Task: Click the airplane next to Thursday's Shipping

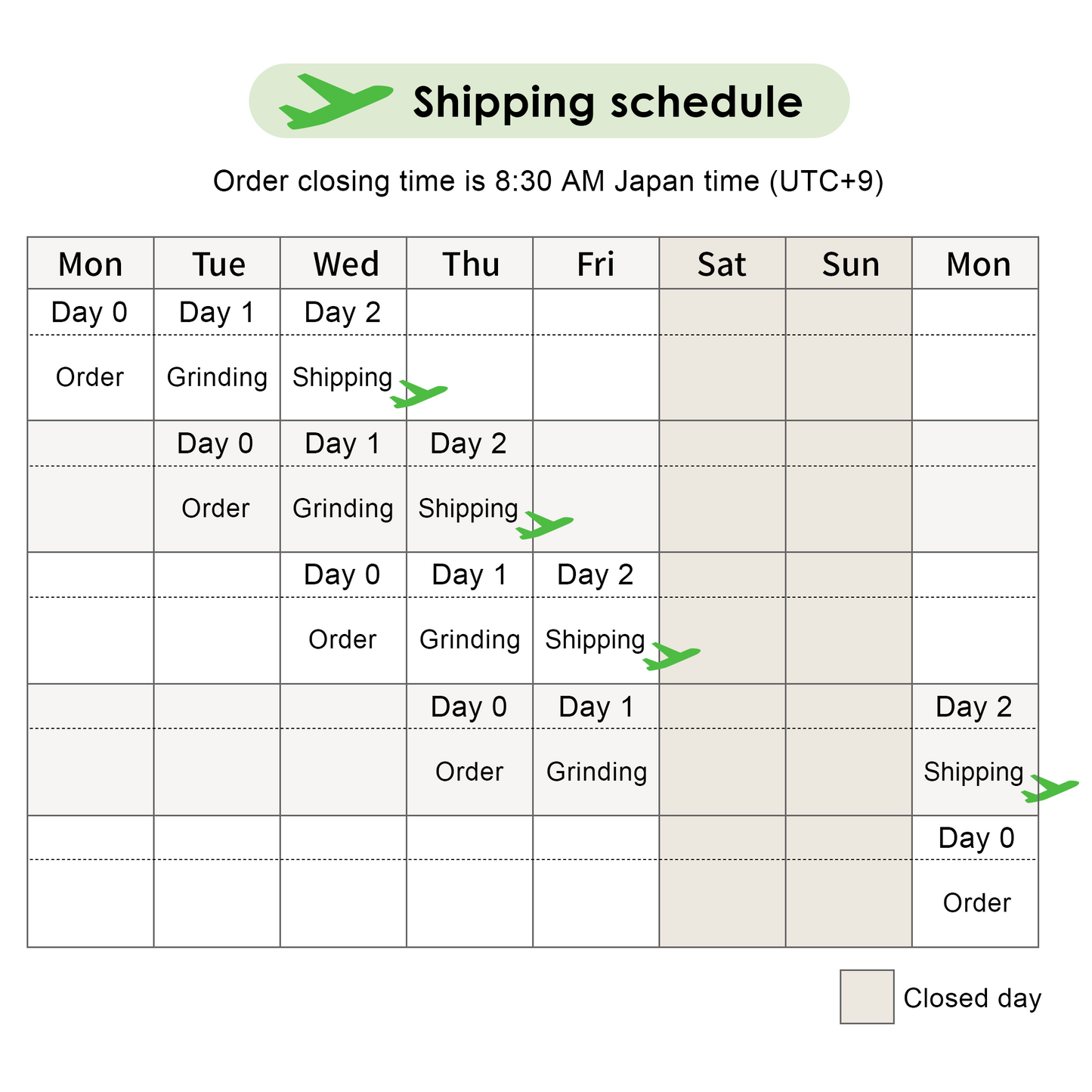Action: point(544,524)
